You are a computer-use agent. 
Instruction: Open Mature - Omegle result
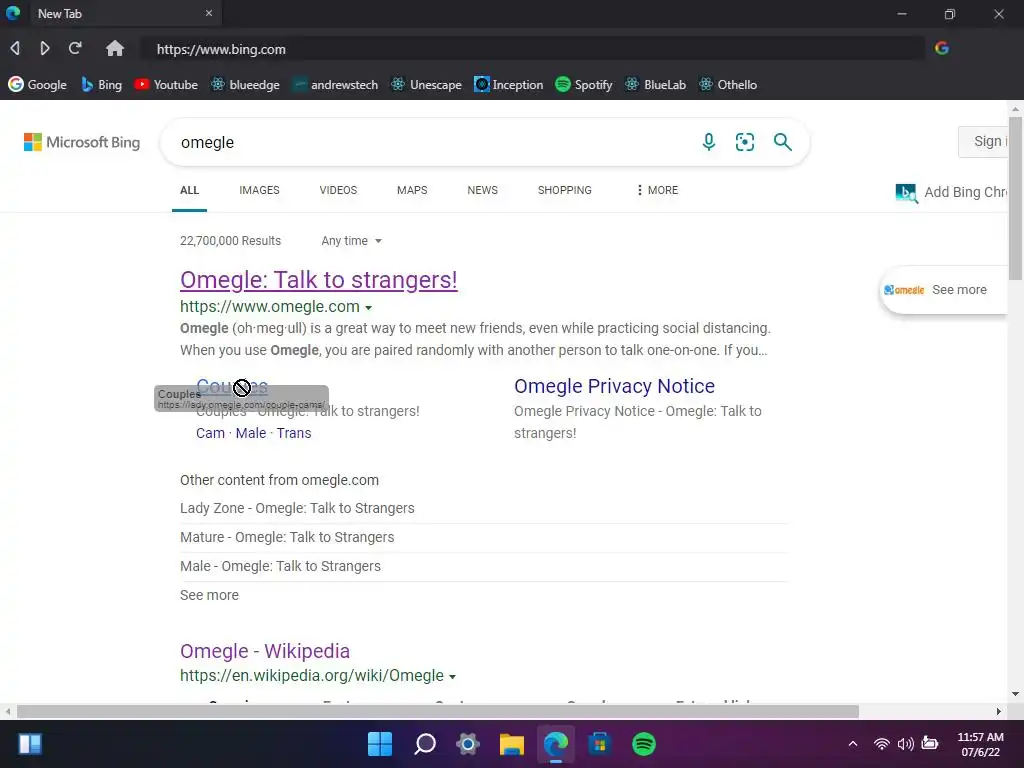[x=287, y=537]
